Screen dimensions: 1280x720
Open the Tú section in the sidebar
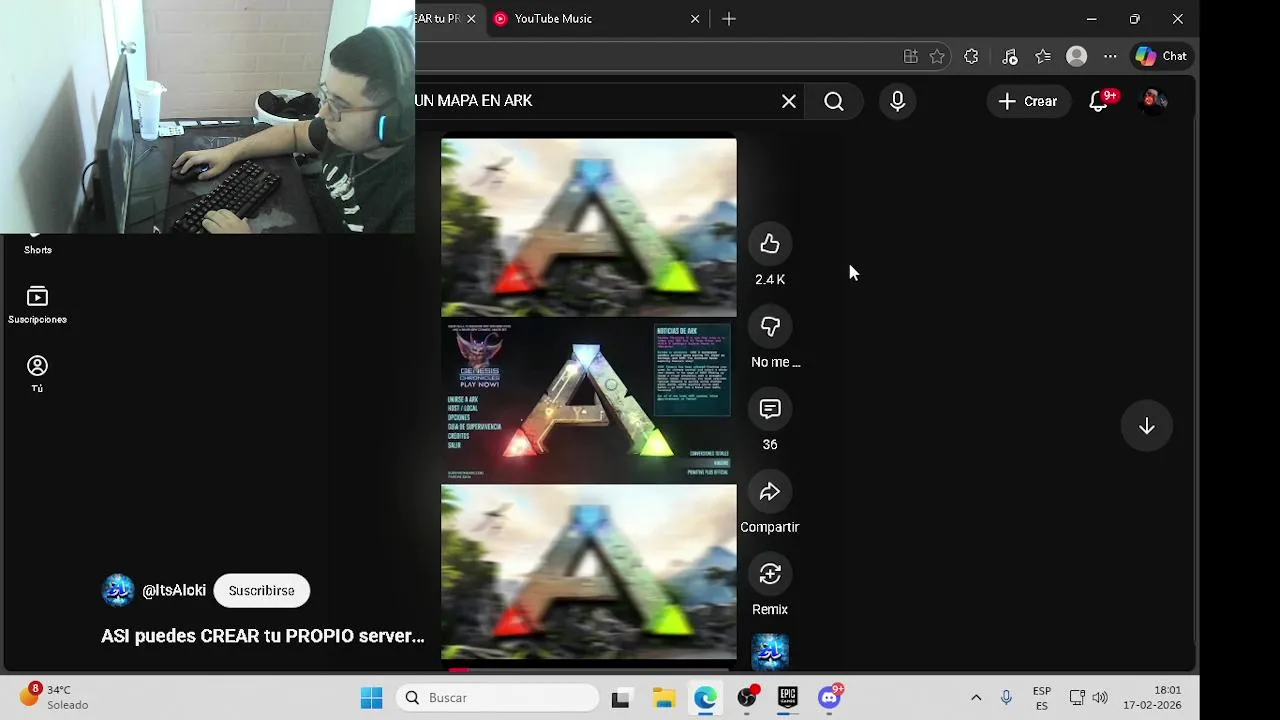pos(37,374)
